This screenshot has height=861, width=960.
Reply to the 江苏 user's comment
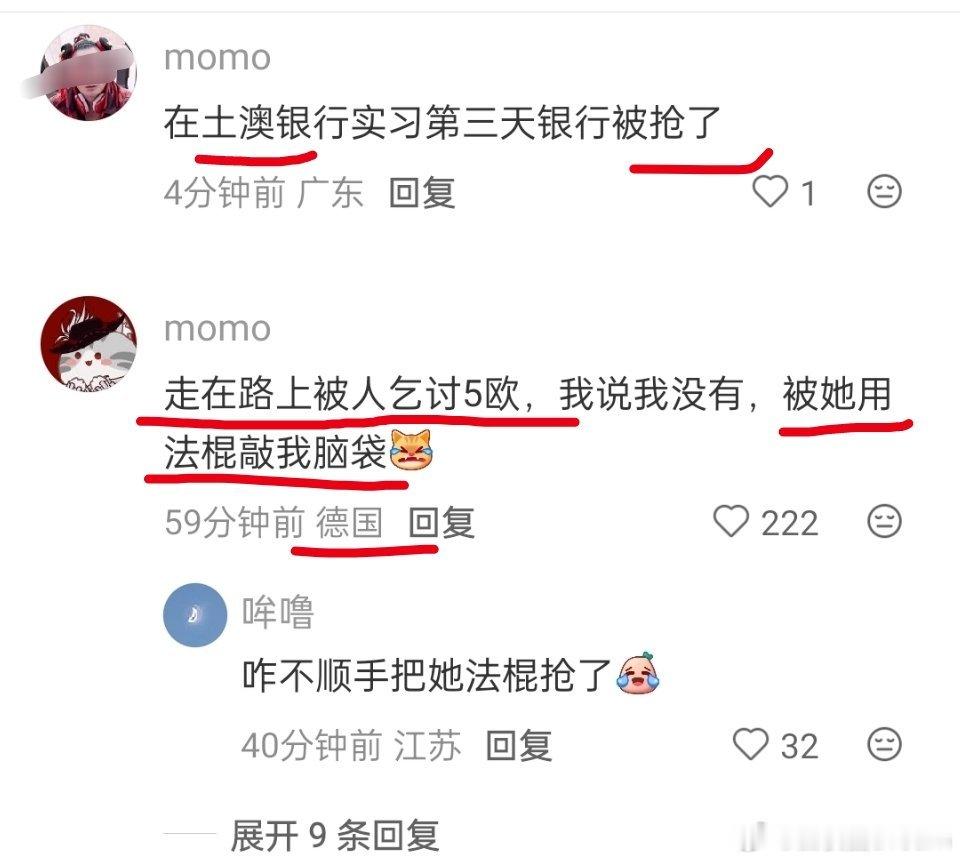coord(519,746)
